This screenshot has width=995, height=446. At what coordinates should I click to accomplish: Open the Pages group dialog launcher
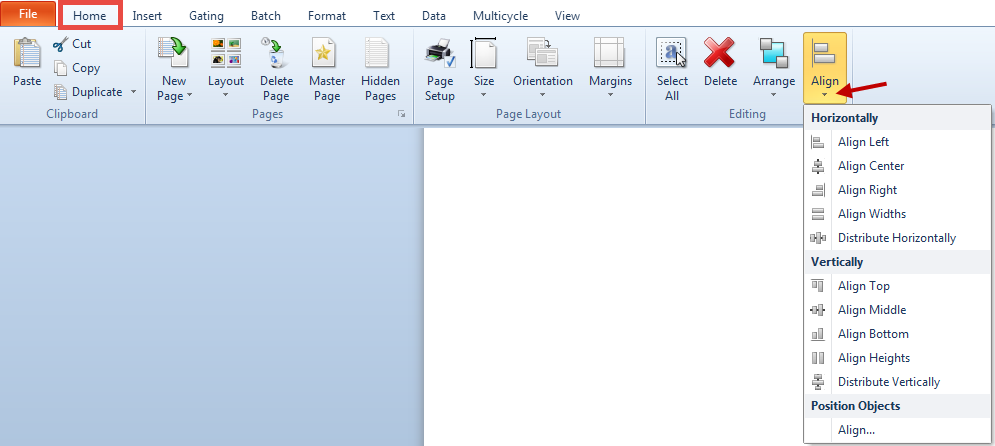point(402,115)
